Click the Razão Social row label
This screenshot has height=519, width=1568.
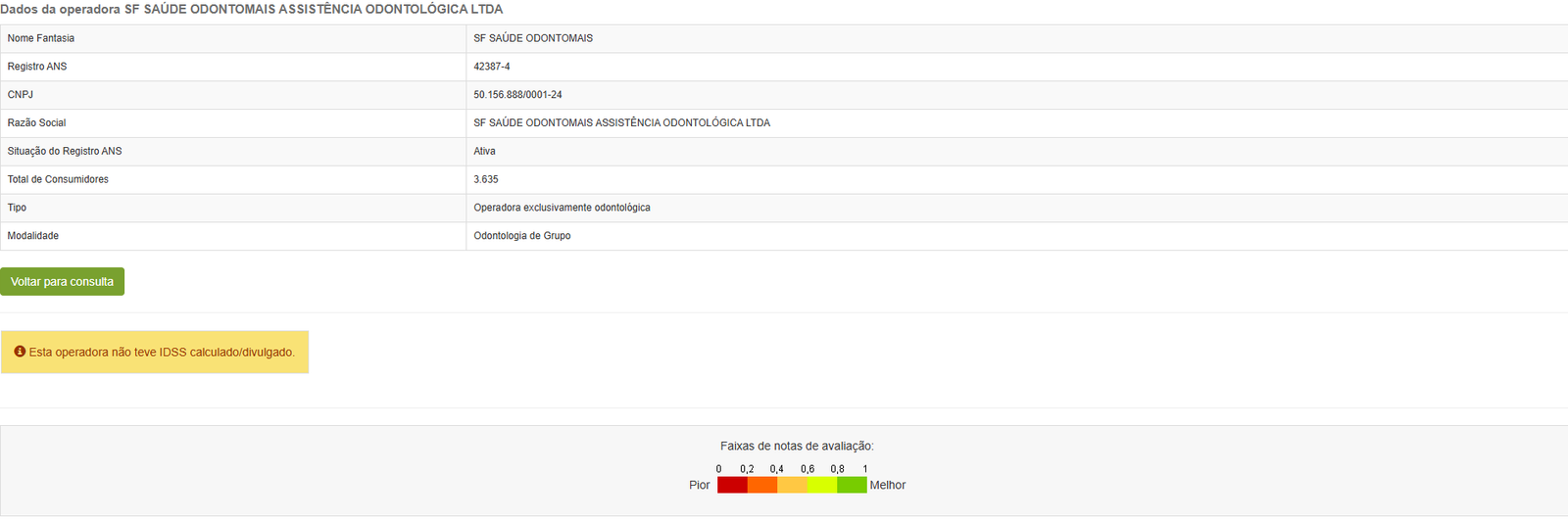pyautogui.click(x=37, y=123)
